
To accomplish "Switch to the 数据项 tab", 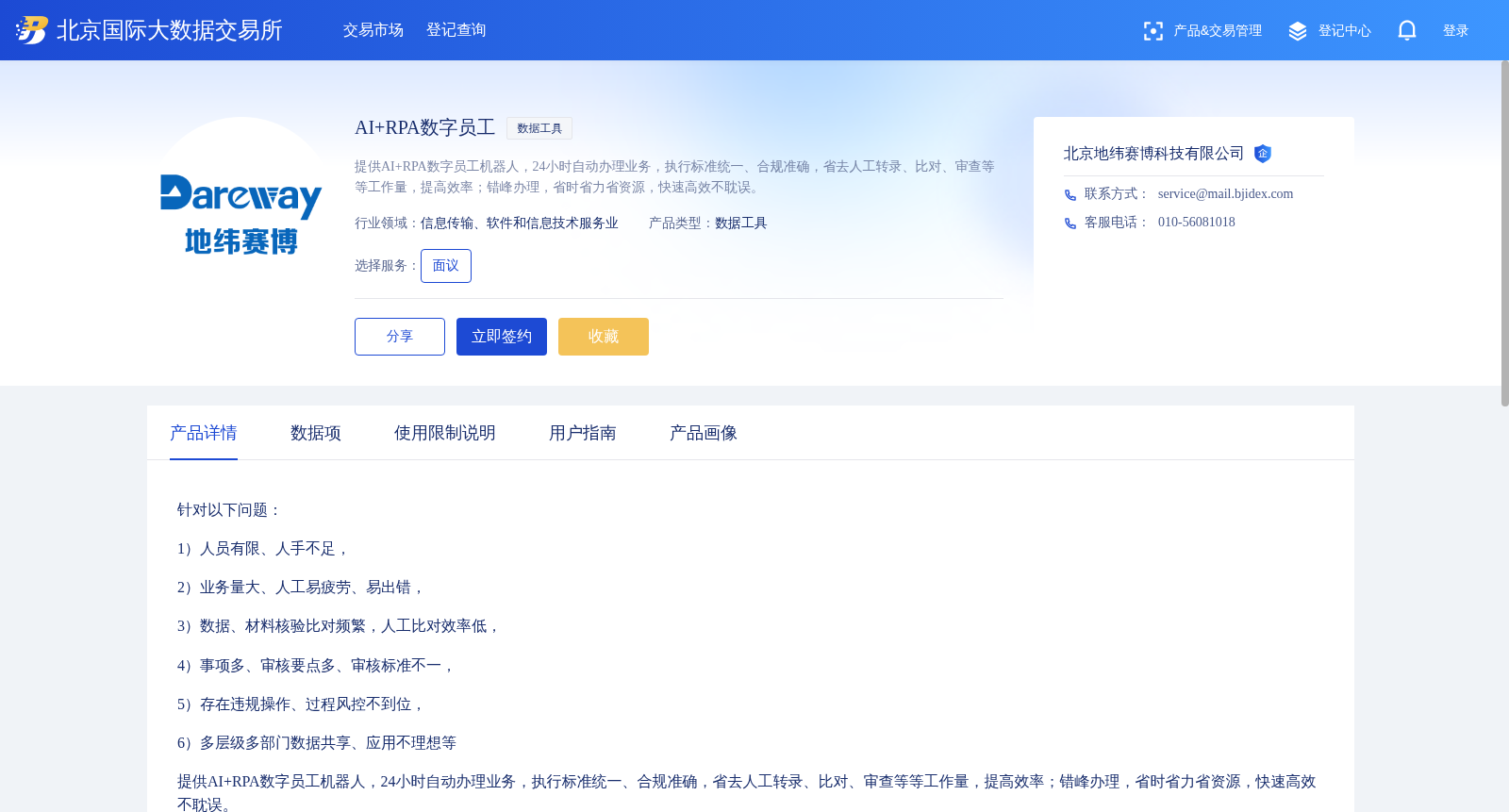I will coord(316,433).
